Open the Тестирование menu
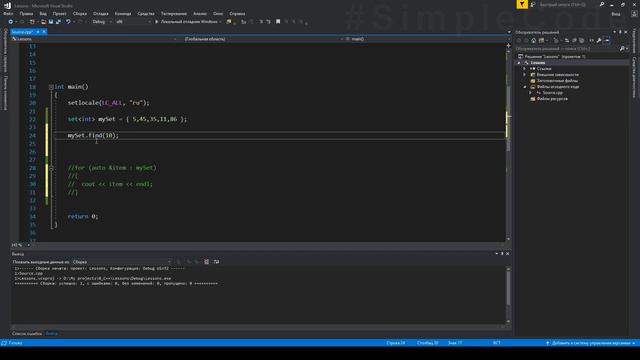Viewport: 640px width, 360px height. [173, 13]
